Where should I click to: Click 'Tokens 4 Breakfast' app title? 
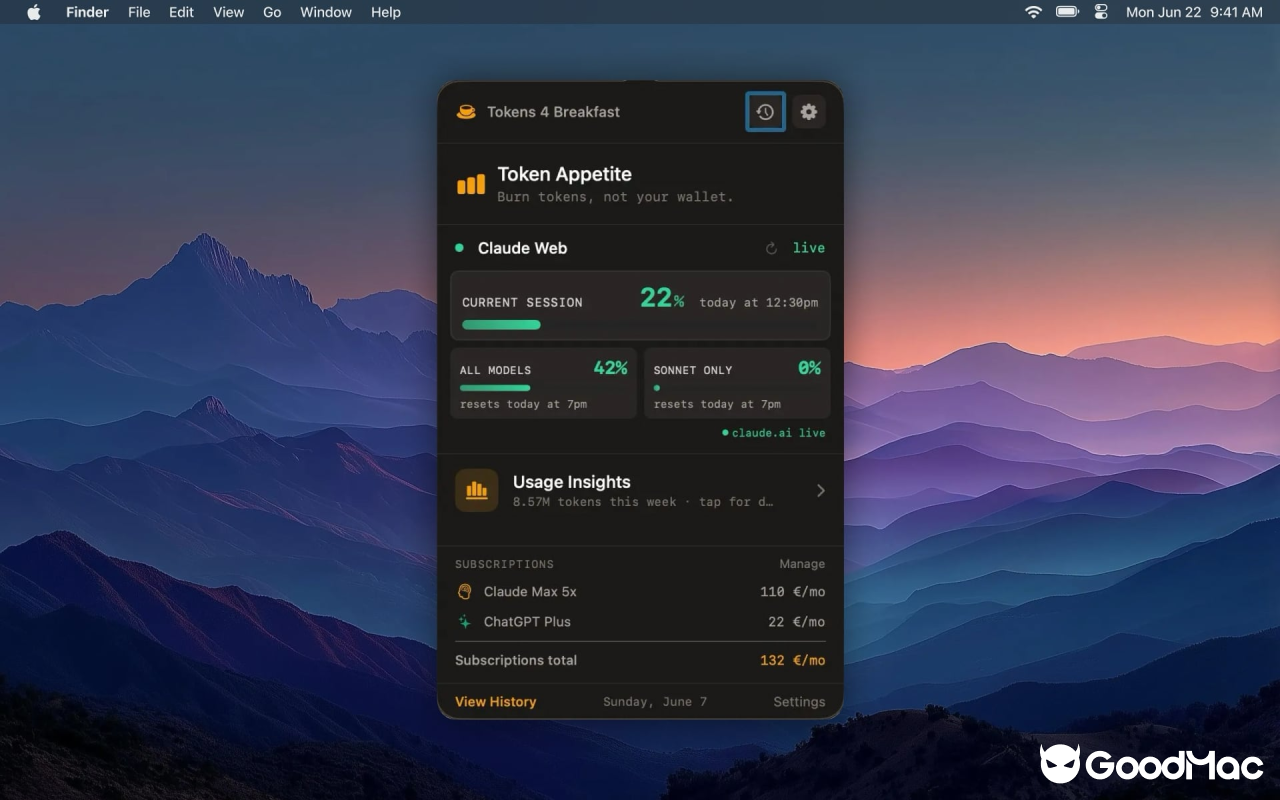click(553, 112)
